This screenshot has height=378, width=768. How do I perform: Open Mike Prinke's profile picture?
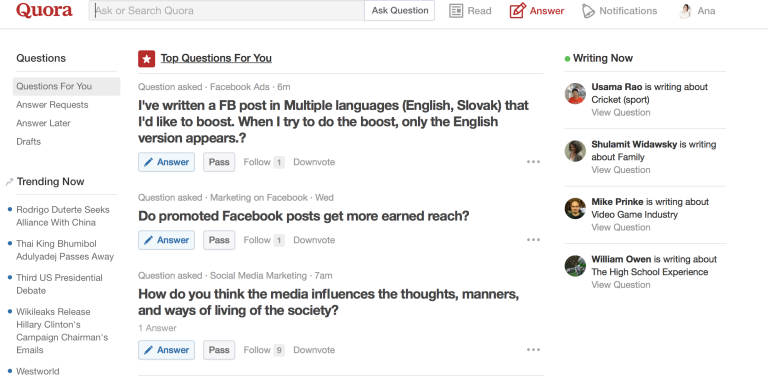(575, 209)
